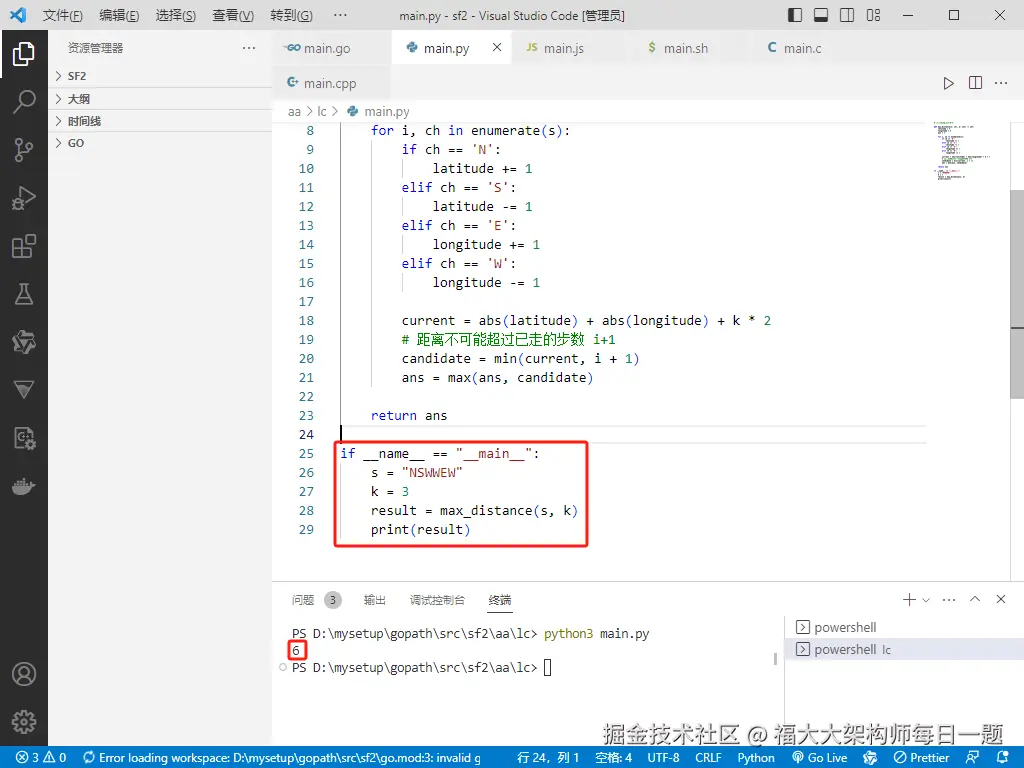Screen dimensions: 1024x768
Task: Change line endings via CRLF
Action: [709, 758]
